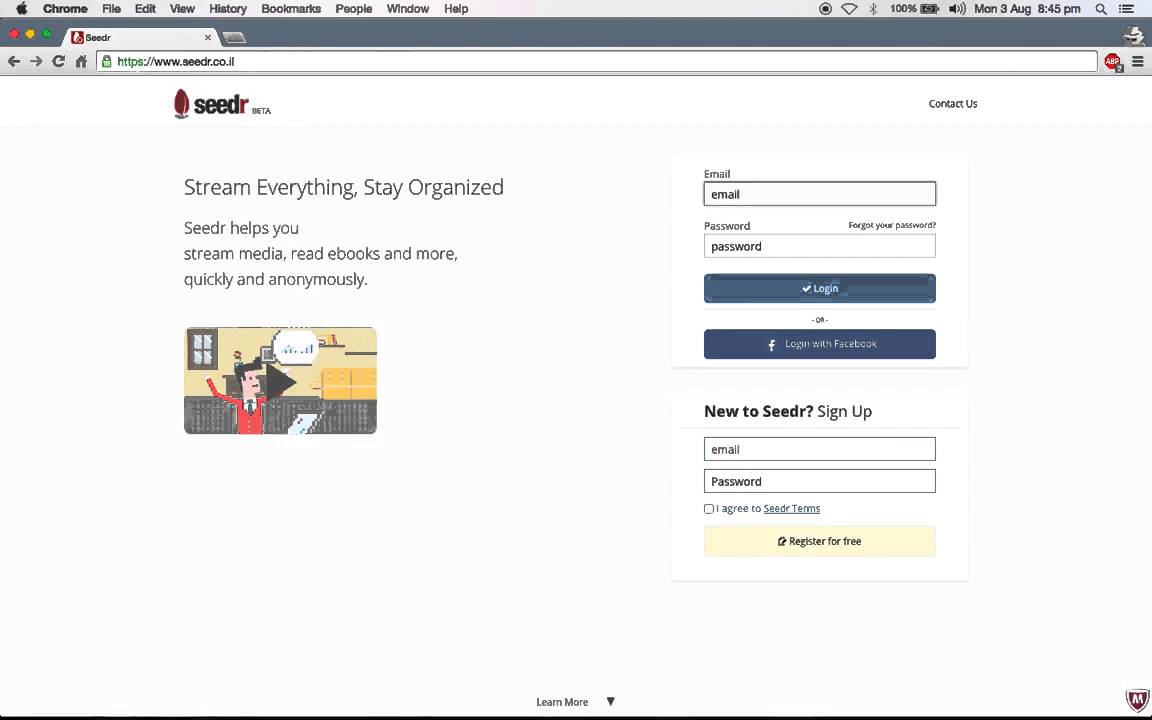
Task: Open the Bookmarks menu
Action: point(291,9)
